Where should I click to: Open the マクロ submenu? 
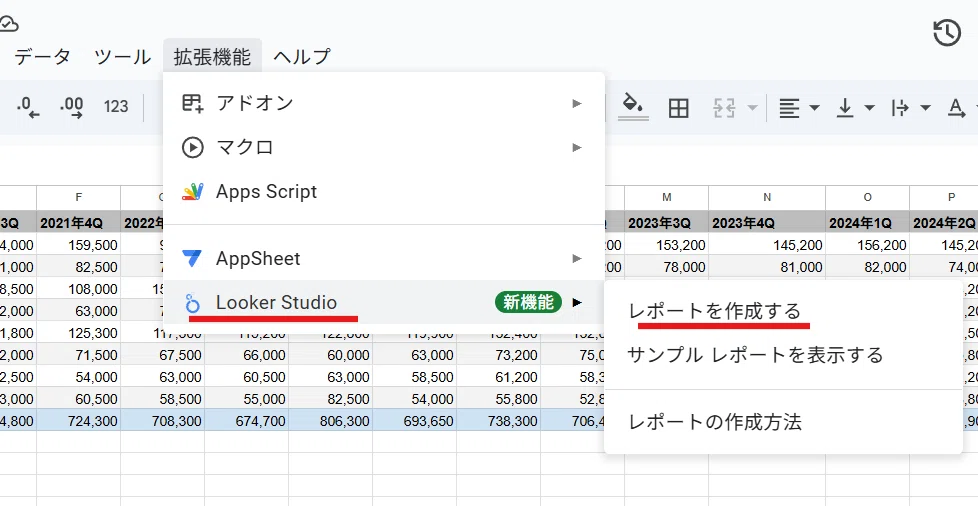[x=384, y=147]
